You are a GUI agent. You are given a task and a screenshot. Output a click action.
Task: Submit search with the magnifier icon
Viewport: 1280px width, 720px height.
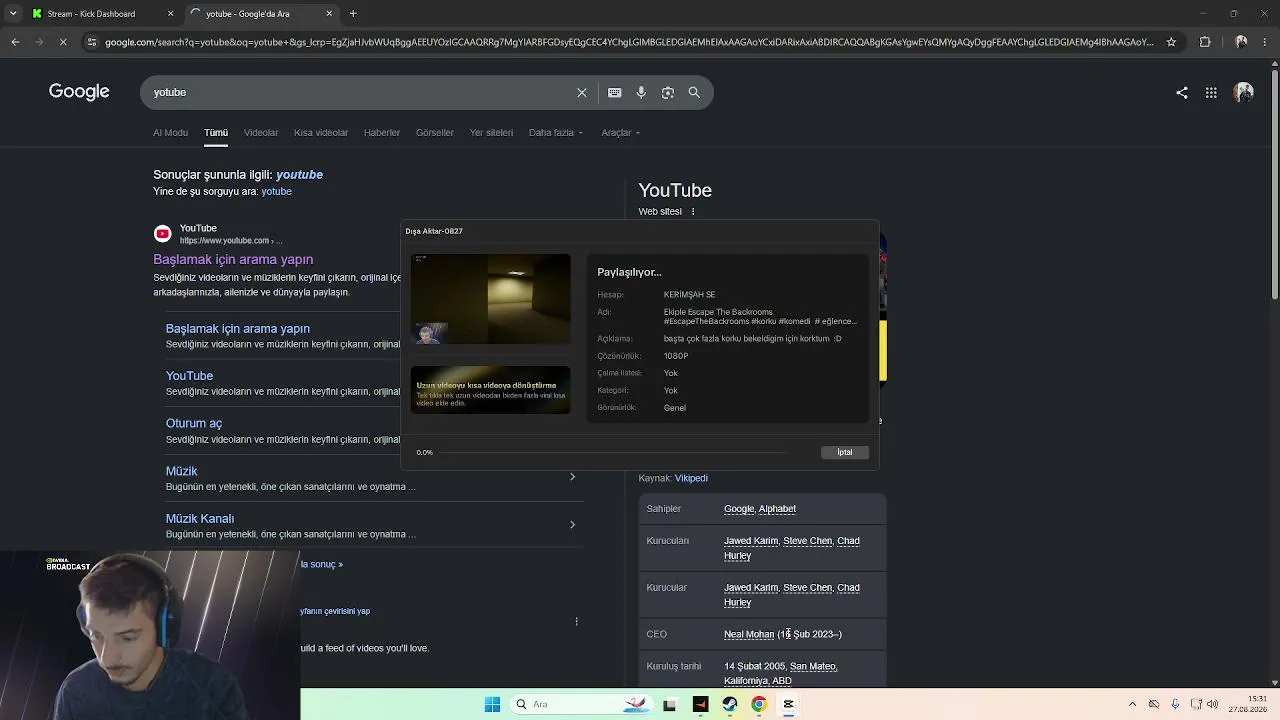pyautogui.click(x=694, y=92)
